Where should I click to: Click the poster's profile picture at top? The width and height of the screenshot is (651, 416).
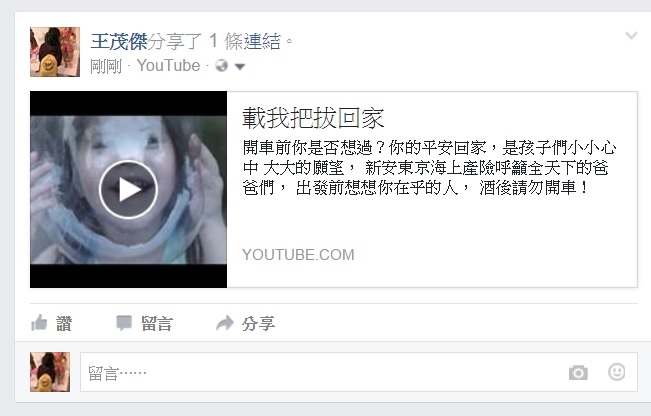55,52
